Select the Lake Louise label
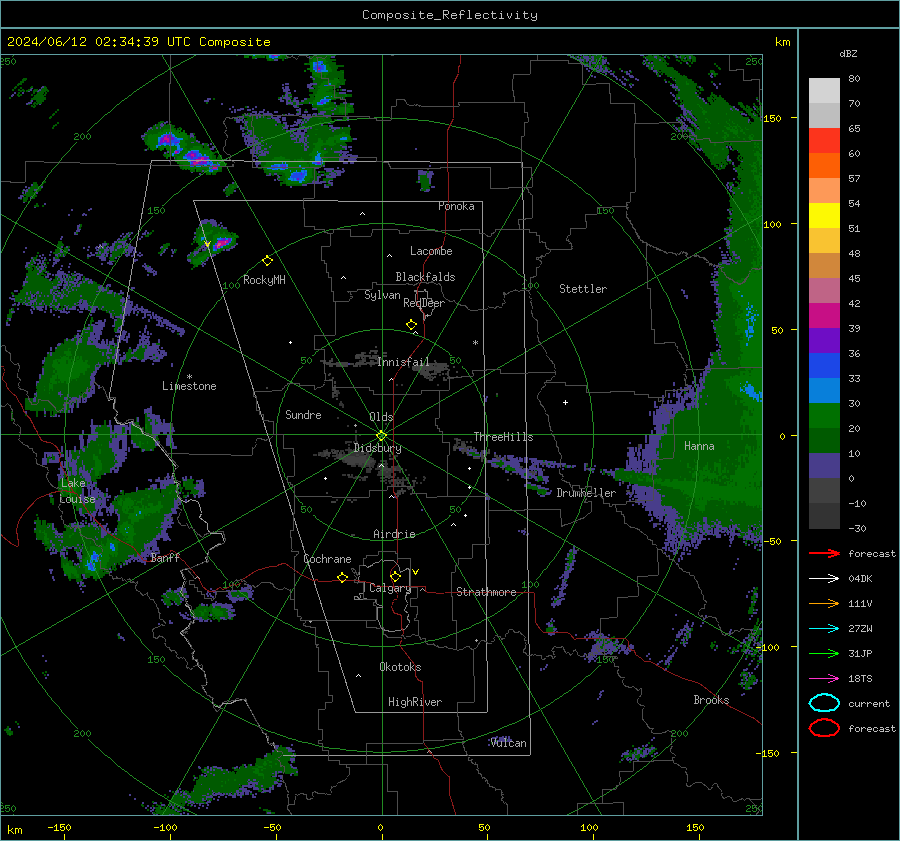The width and height of the screenshot is (900, 841). (77, 491)
